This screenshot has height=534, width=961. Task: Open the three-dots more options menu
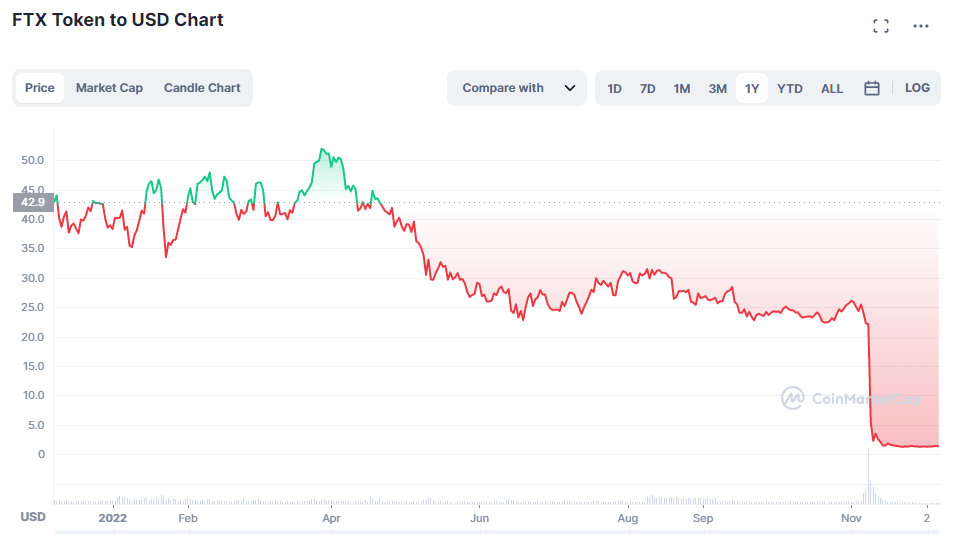[921, 26]
